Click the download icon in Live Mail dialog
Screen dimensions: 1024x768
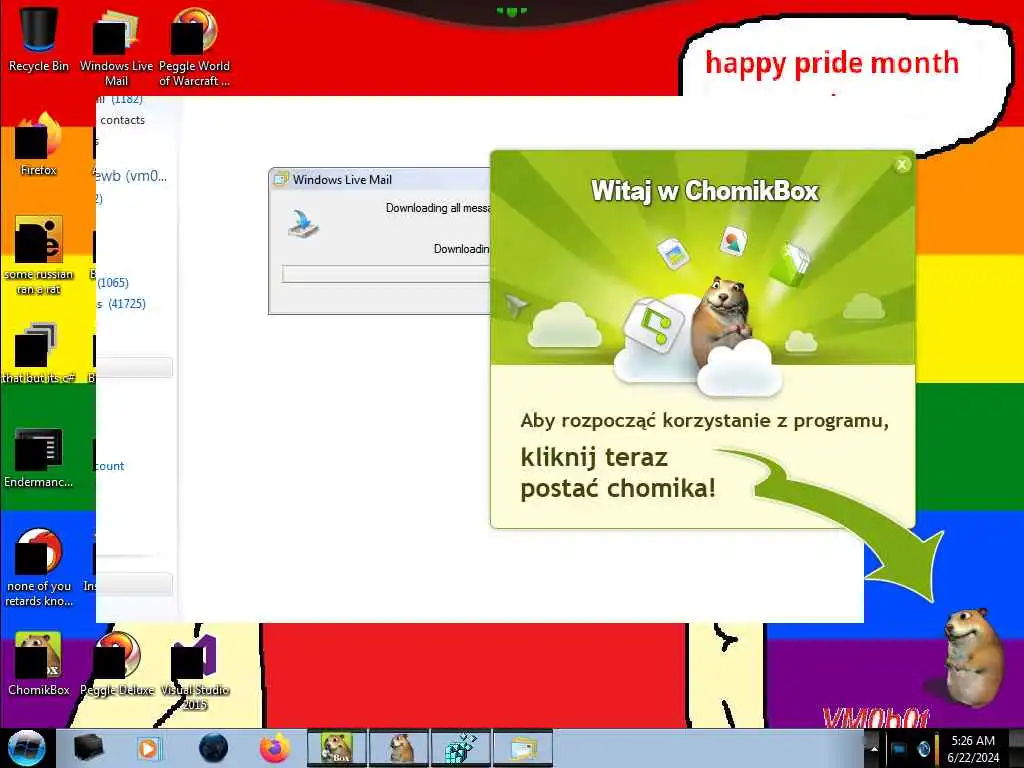(x=303, y=224)
